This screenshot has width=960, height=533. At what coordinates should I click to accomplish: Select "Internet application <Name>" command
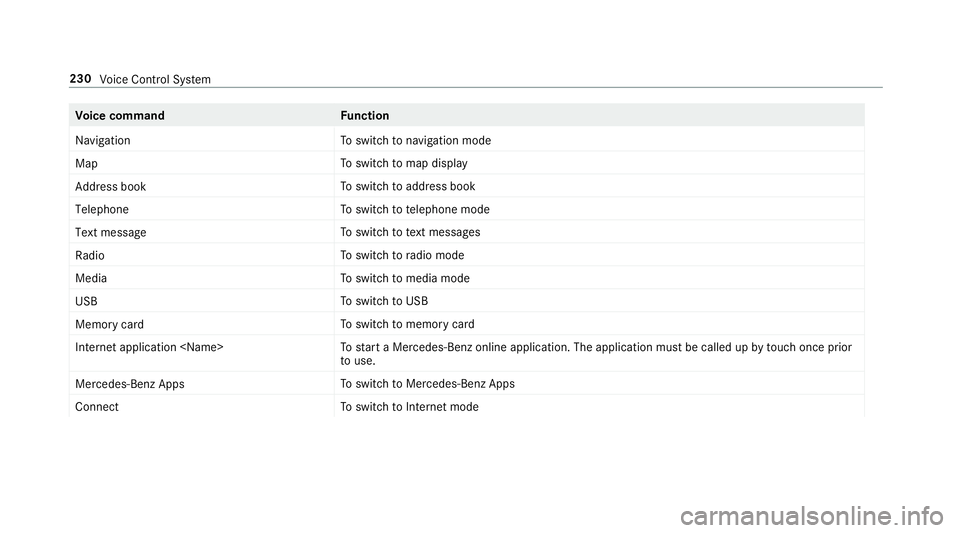point(149,348)
